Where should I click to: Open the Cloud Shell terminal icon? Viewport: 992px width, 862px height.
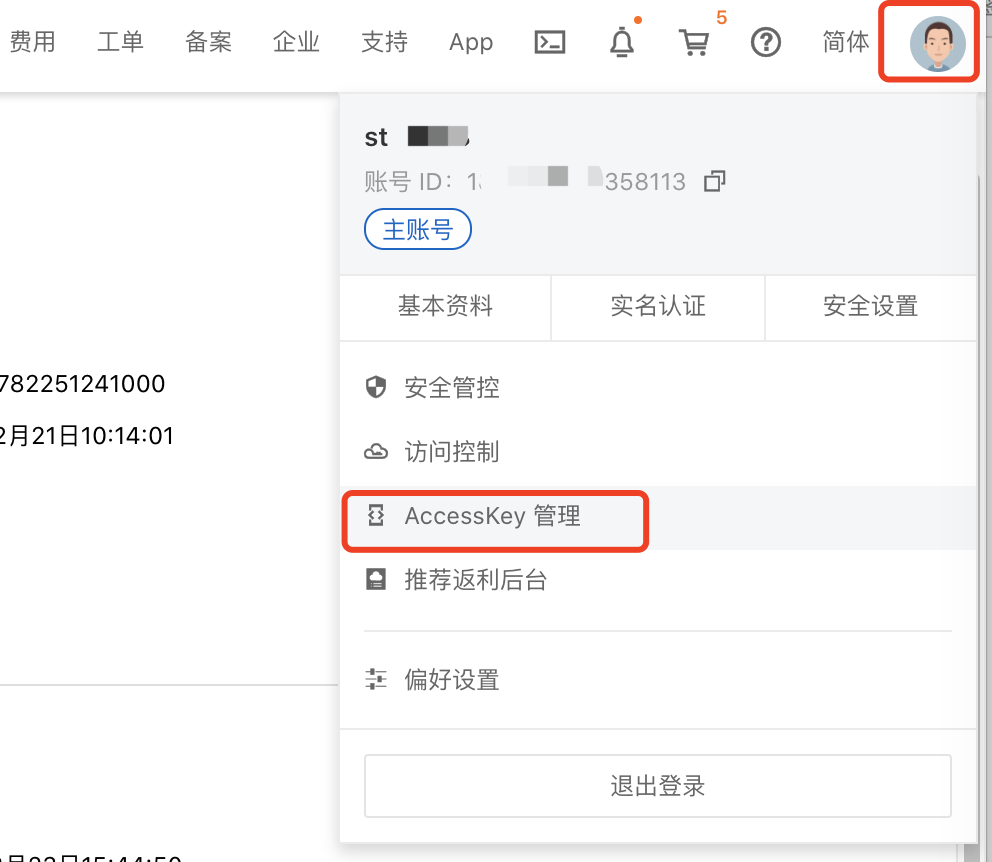[550, 42]
